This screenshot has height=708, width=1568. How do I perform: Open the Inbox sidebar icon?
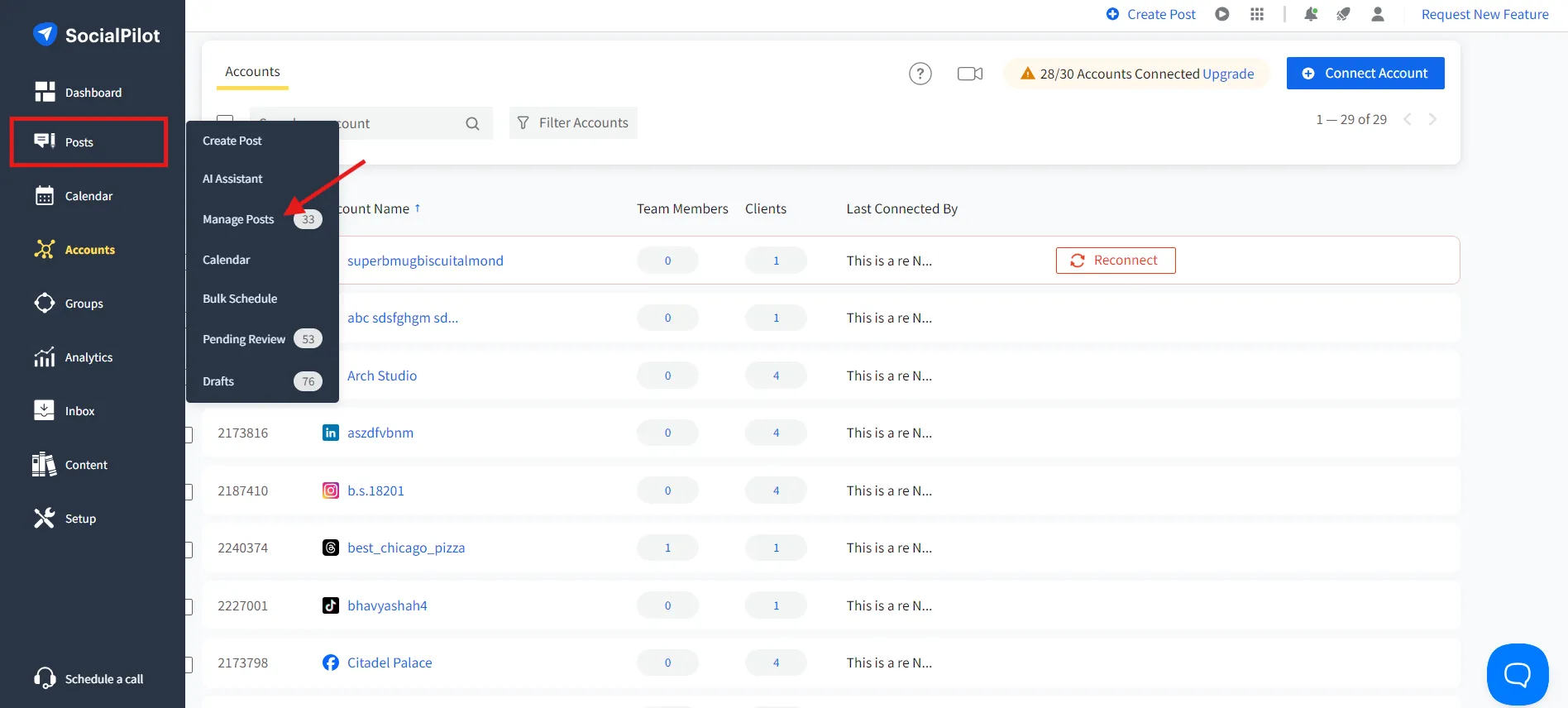45,410
